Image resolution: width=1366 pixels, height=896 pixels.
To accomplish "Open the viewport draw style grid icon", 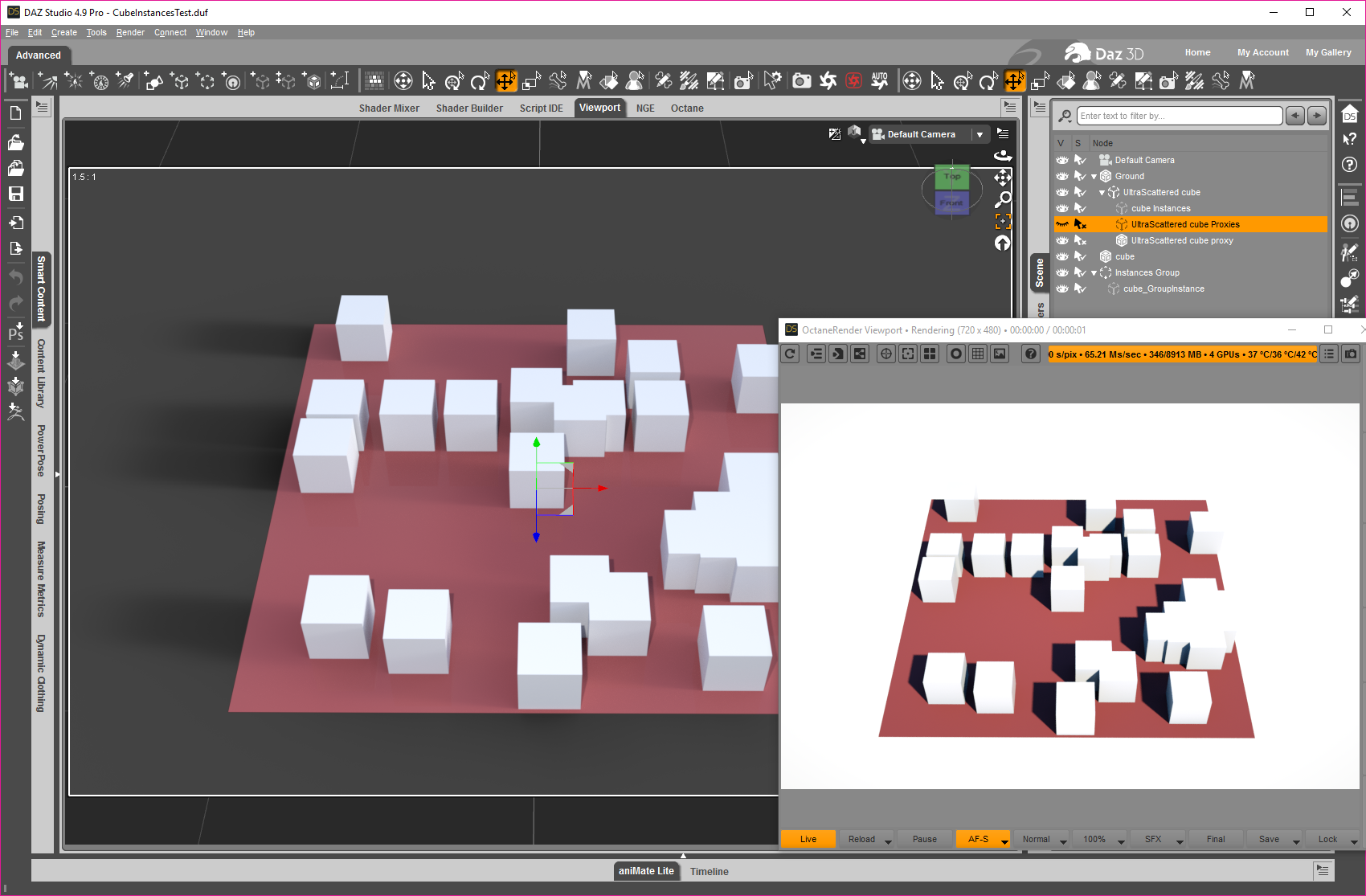I will [x=374, y=80].
